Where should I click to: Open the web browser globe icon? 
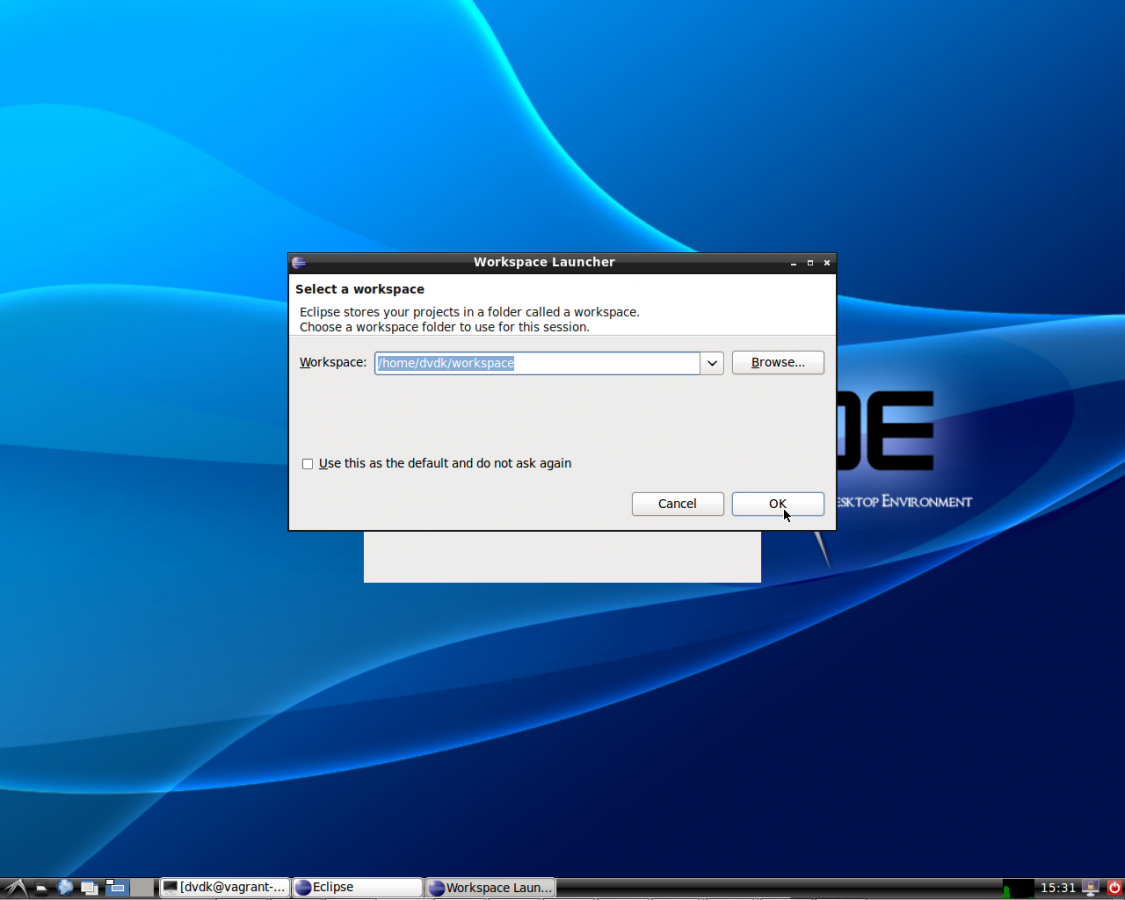pyautogui.click(x=66, y=887)
